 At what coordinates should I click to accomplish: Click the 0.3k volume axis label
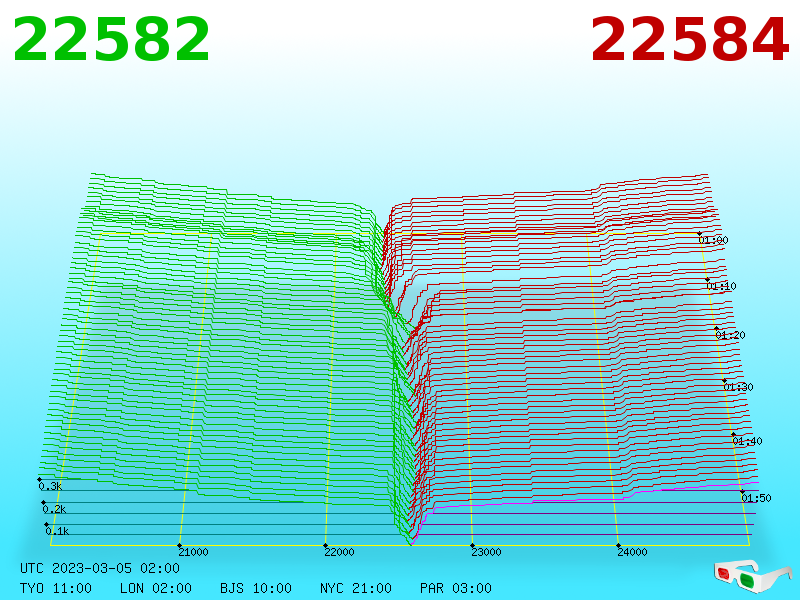pyautogui.click(x=50, y=486)
